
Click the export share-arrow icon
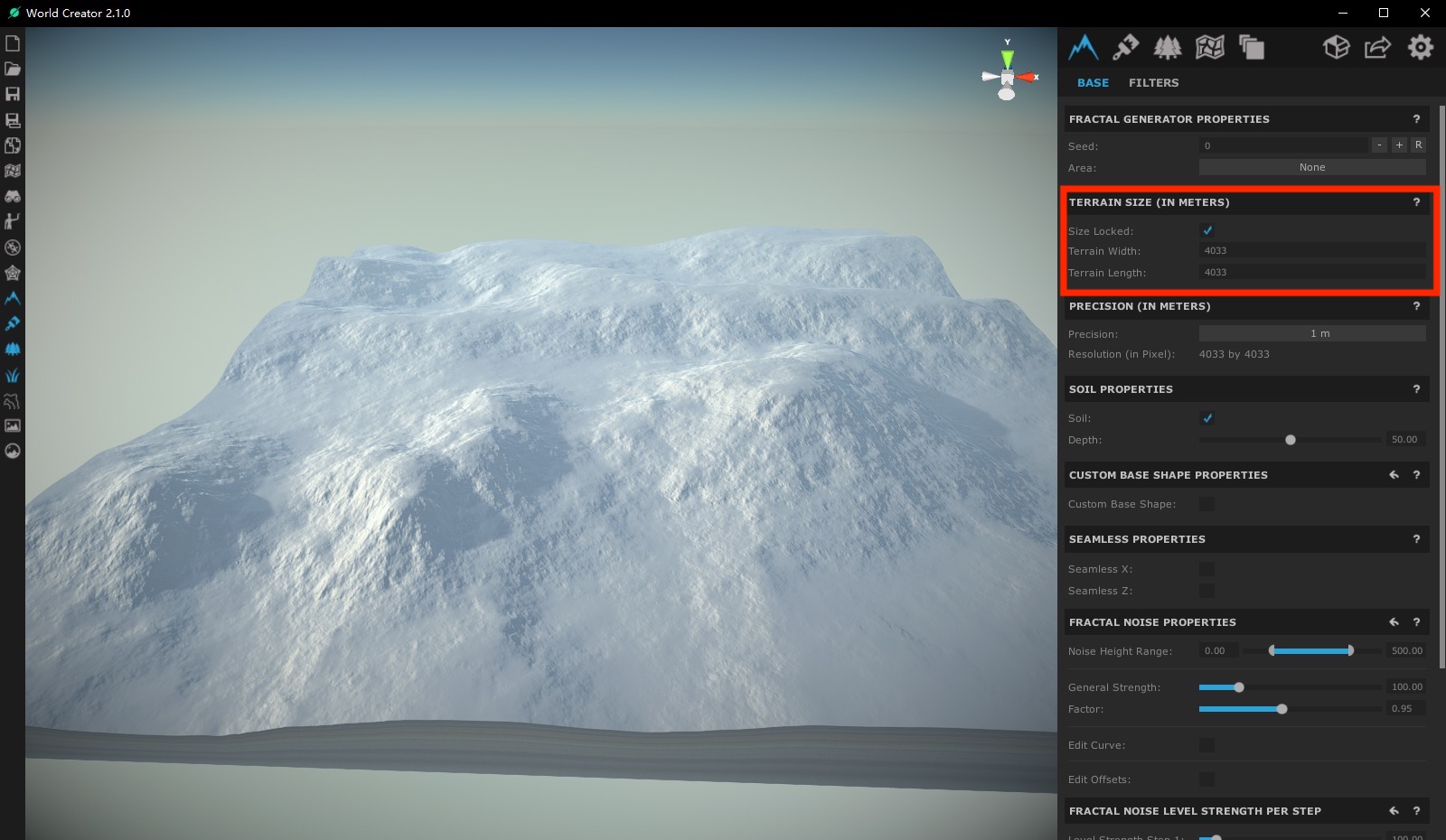pos(1377,47)
